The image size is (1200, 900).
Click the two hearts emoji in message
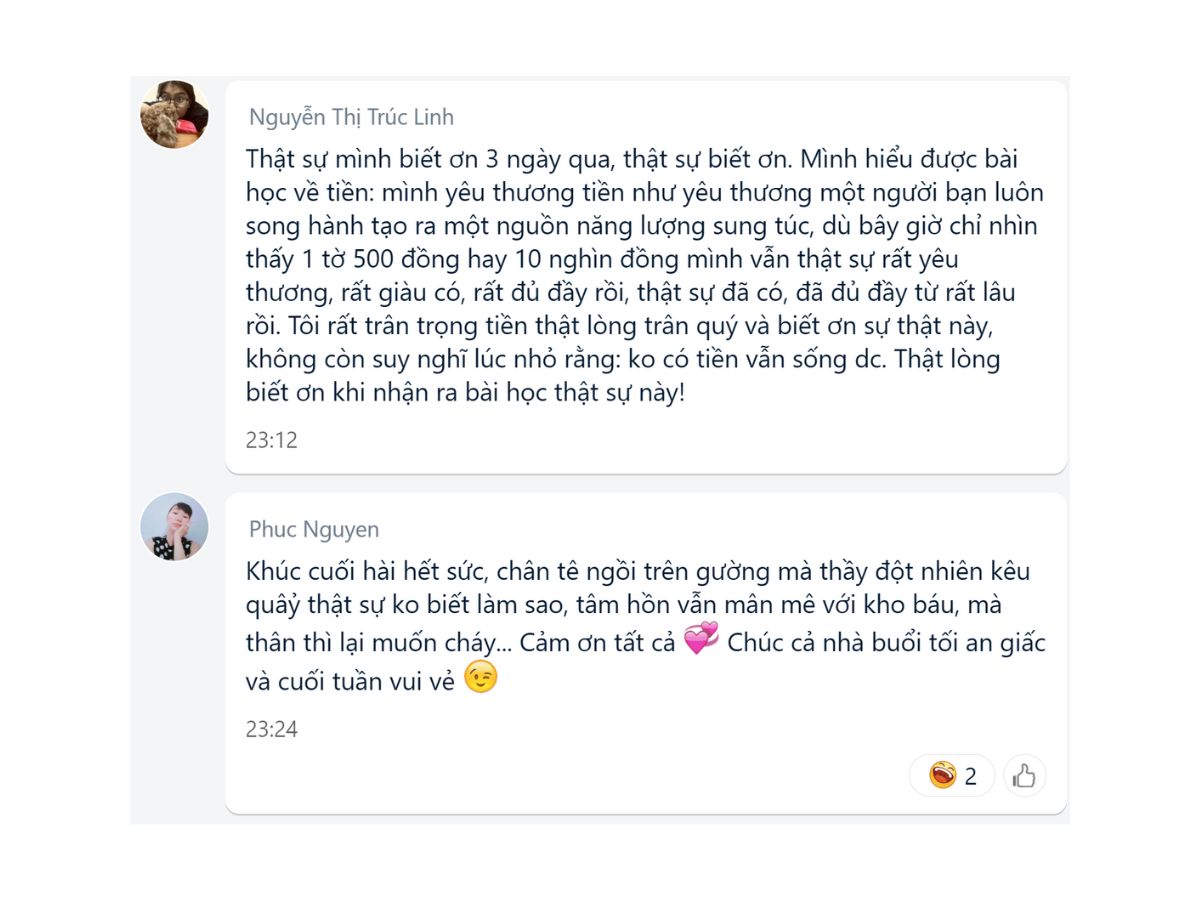(x=701, y=640)
